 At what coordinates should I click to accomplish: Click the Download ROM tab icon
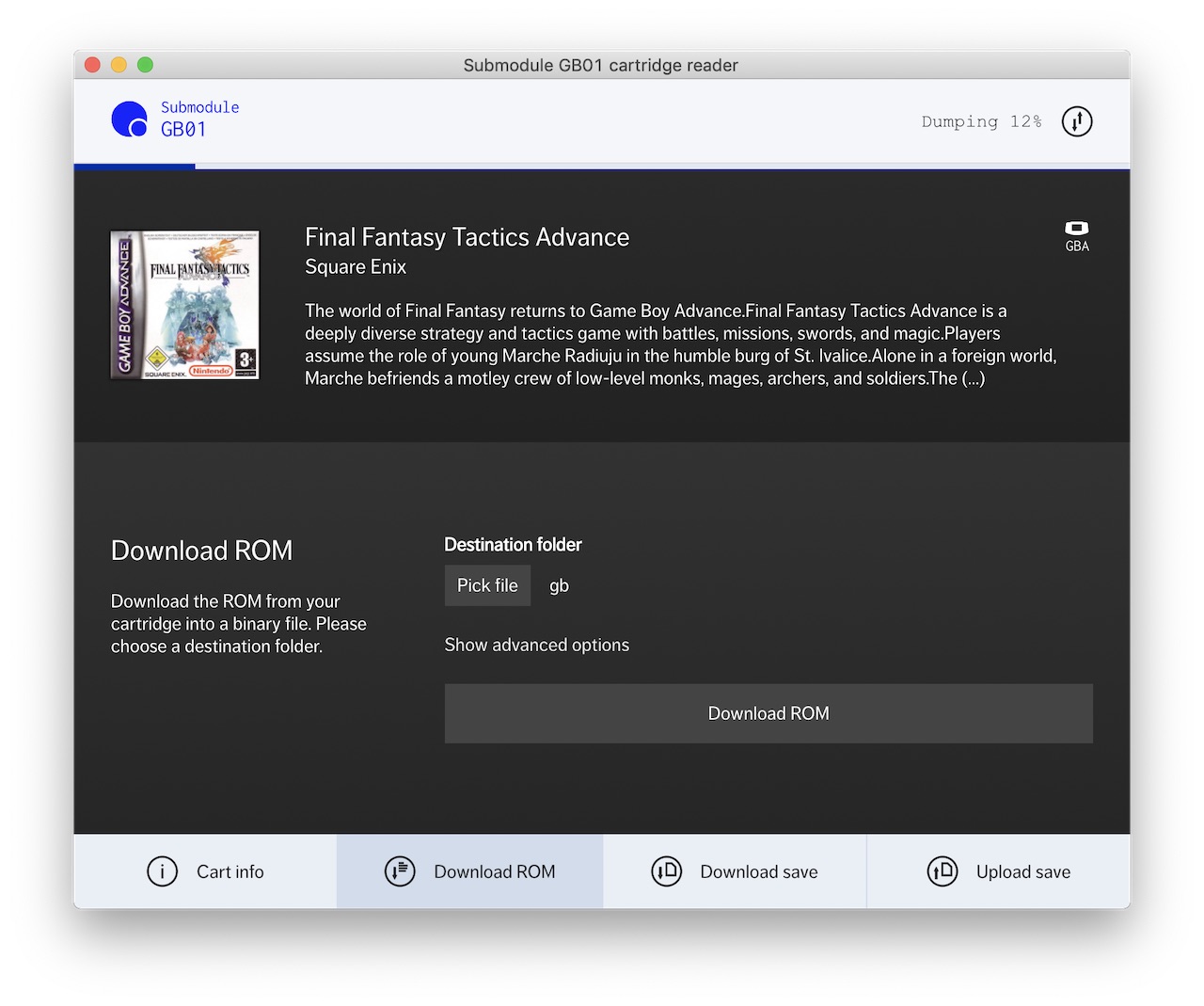point(400,871)
